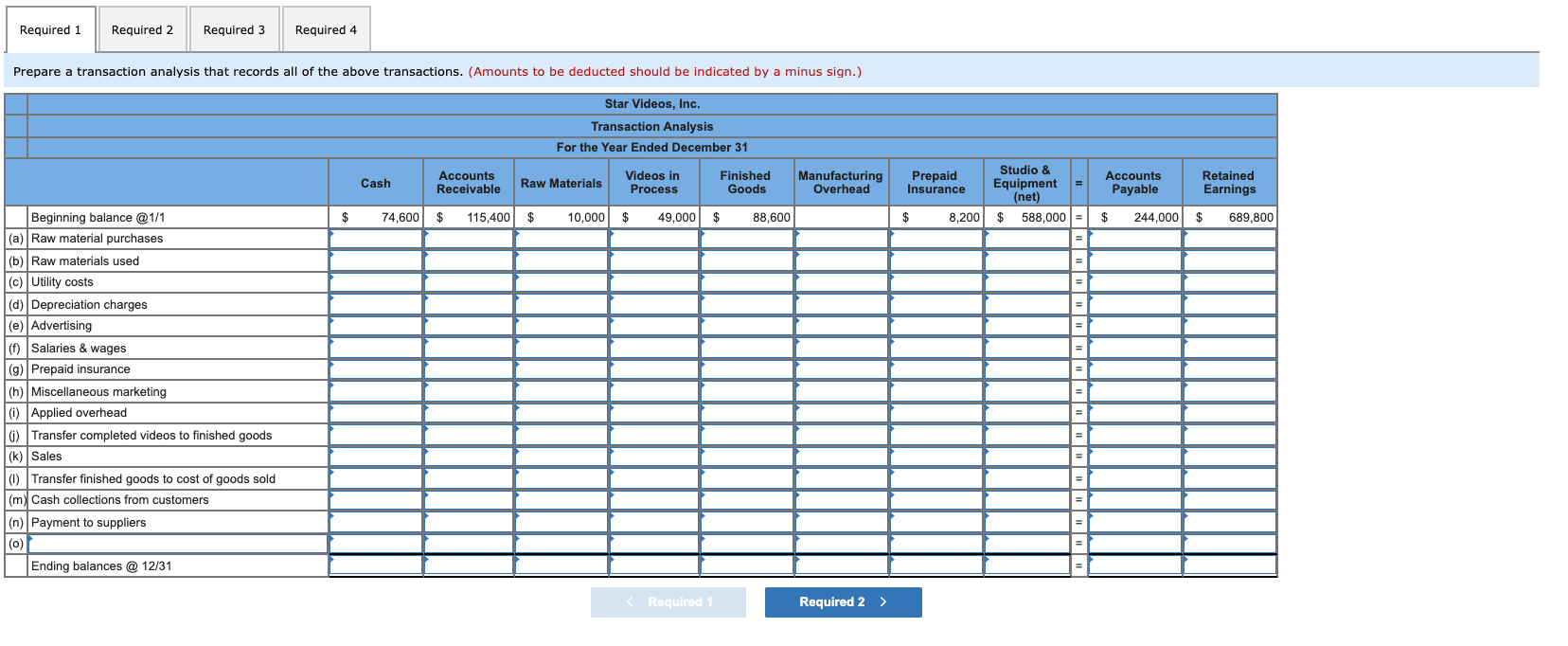Select Manufacturing Overhead cell for Utility costs

(842, 282)
